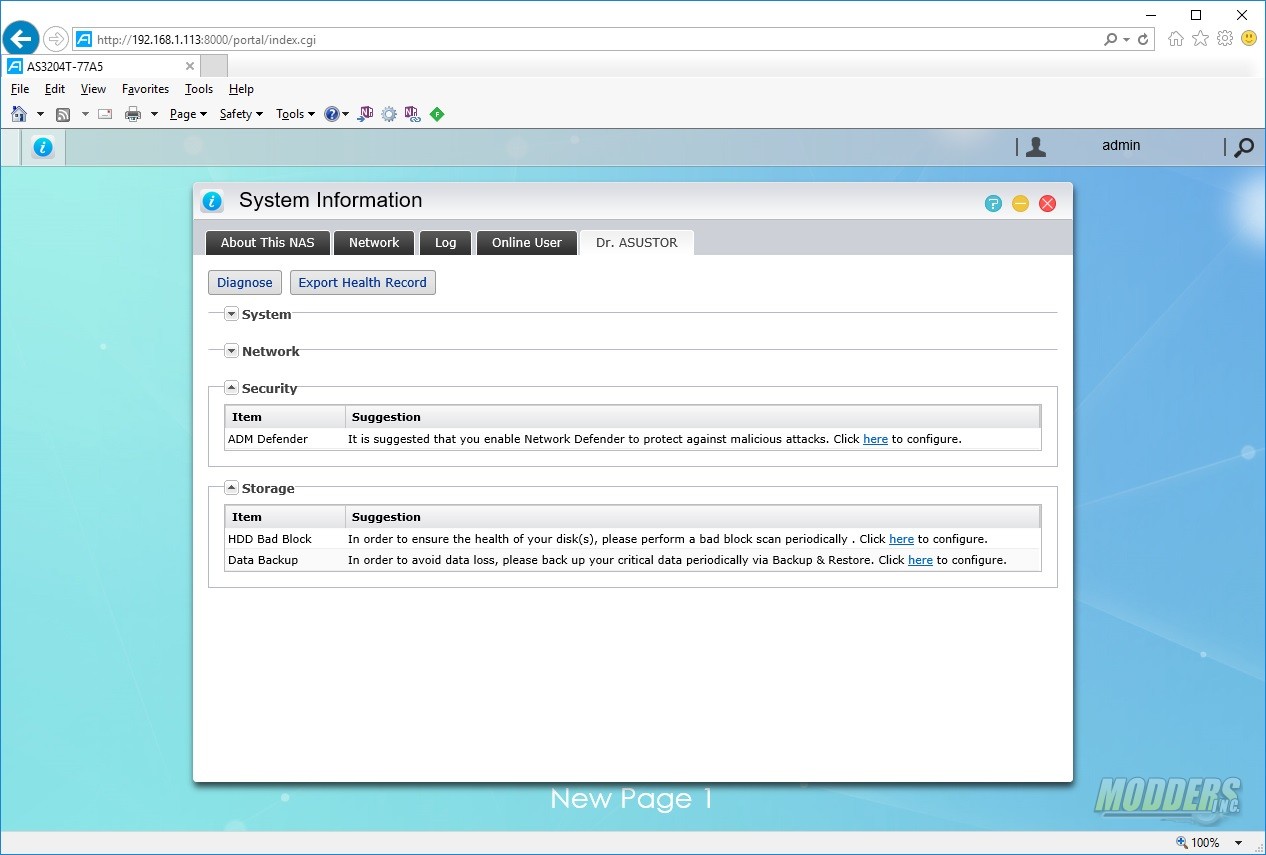
Task: Open the Help menu
Action: point(241,89)
